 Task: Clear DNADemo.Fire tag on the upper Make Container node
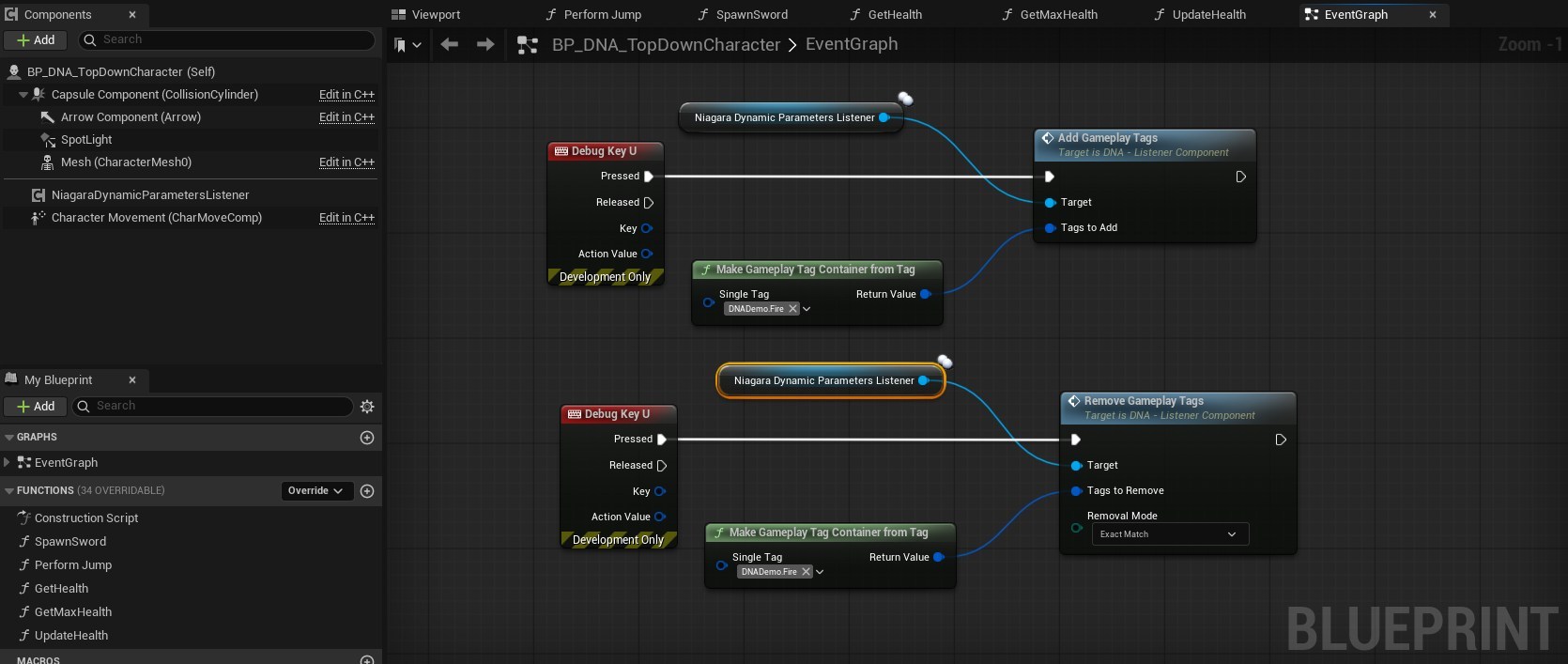point(792,309)
